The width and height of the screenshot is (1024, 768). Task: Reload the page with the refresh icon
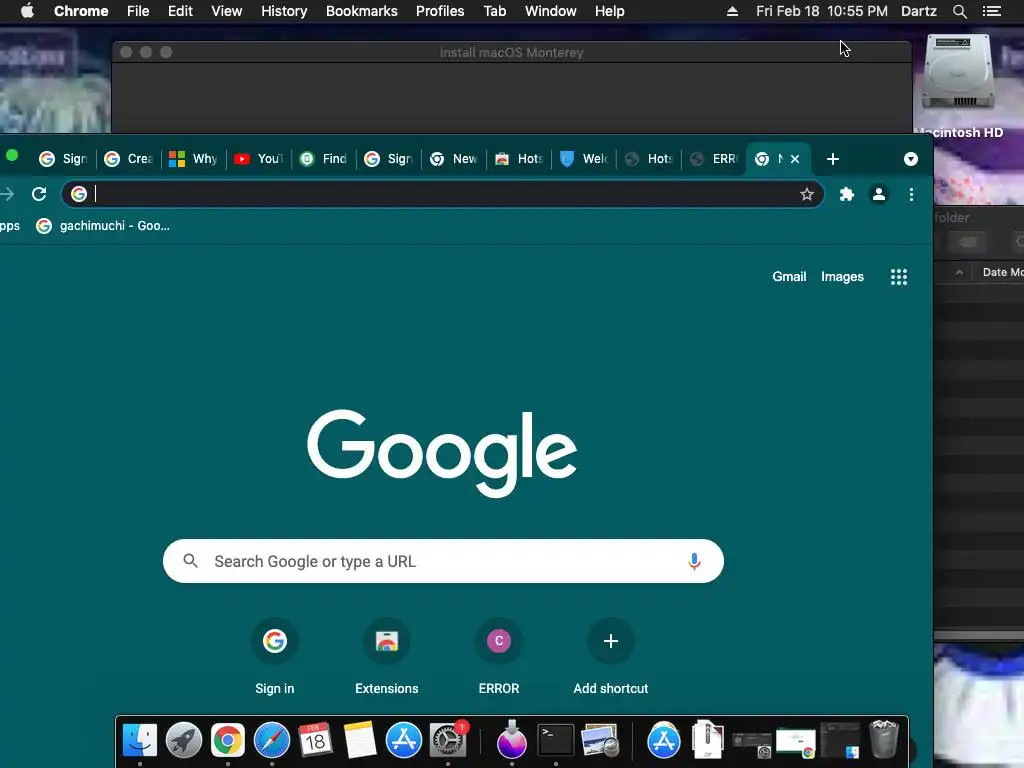(x=39, y=194)
